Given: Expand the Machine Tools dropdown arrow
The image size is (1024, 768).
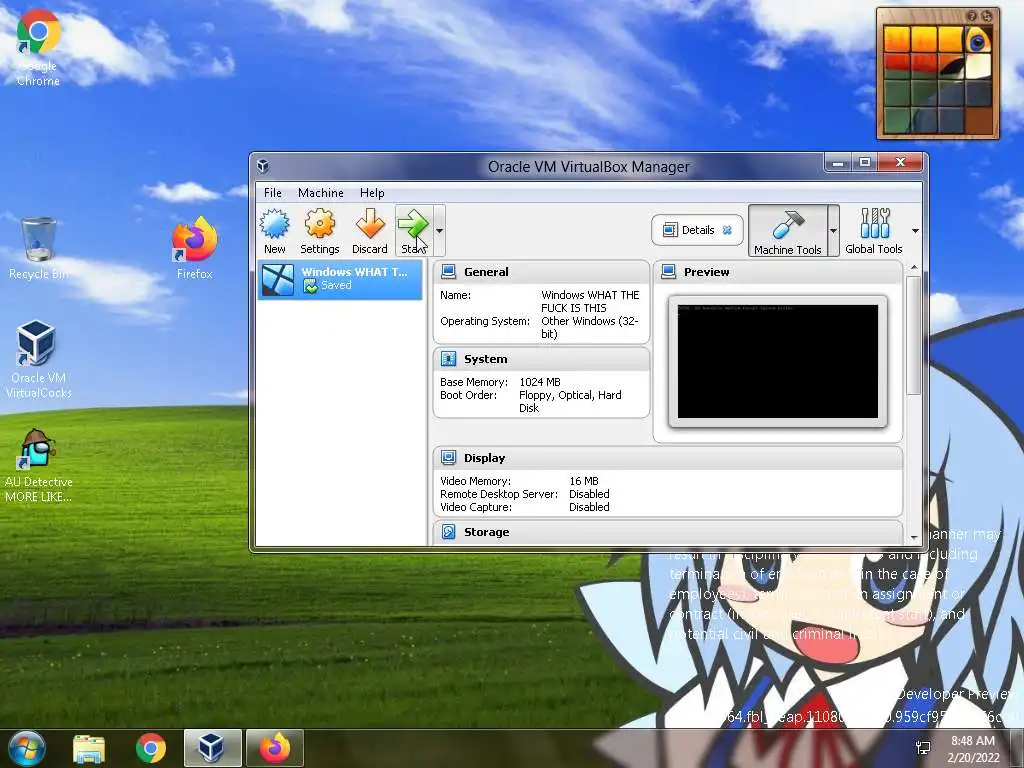Looking at the screenshot, I should pos(833,231).
